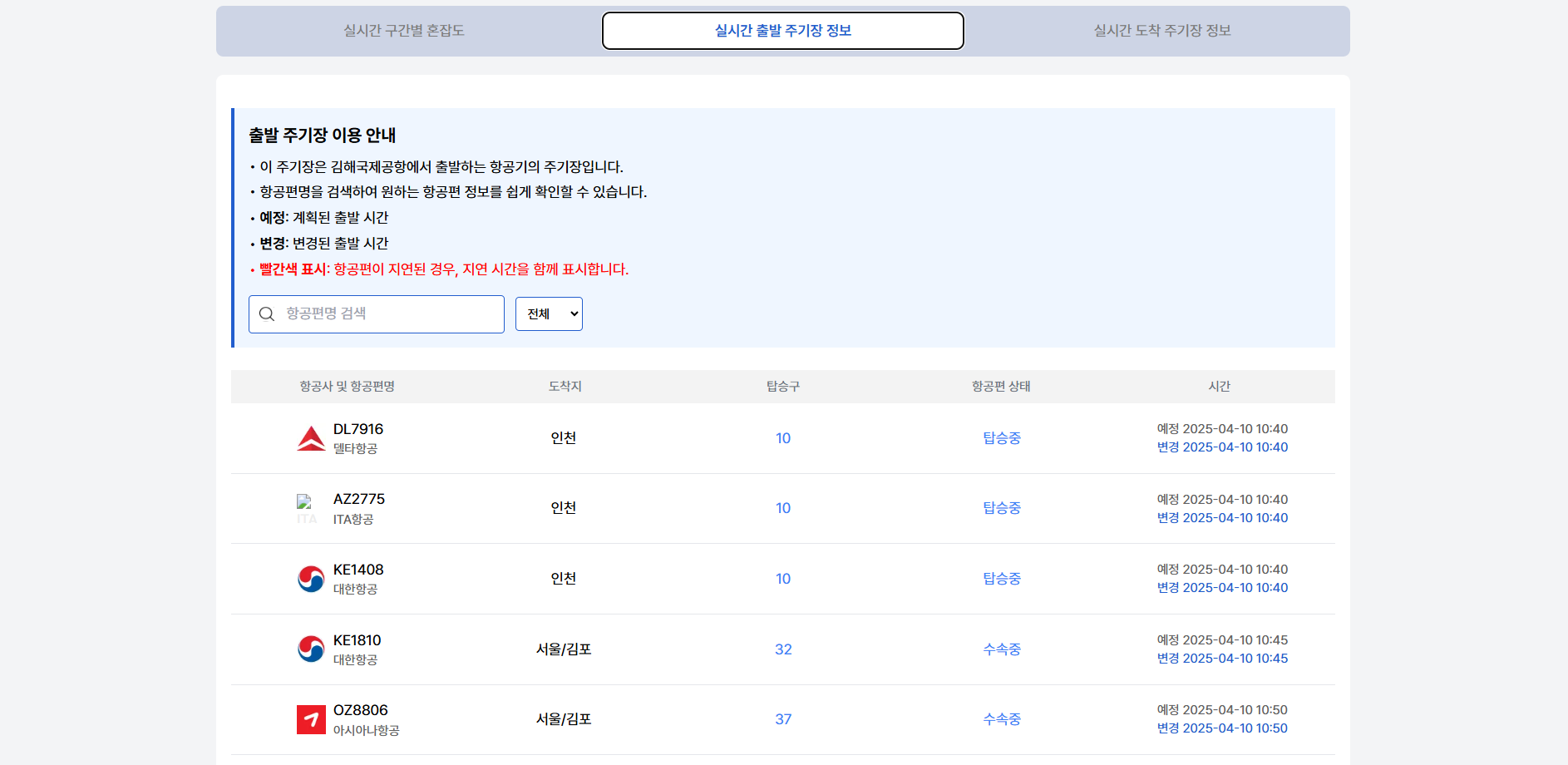Click the Delta Air Lines logo icon
The image size is (1568, 765).
pos(311,438)
